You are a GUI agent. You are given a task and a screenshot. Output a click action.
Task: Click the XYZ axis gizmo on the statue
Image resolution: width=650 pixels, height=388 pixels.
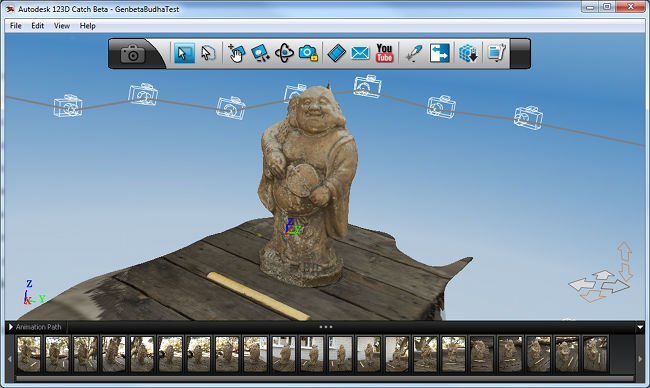tap(293, 227)
